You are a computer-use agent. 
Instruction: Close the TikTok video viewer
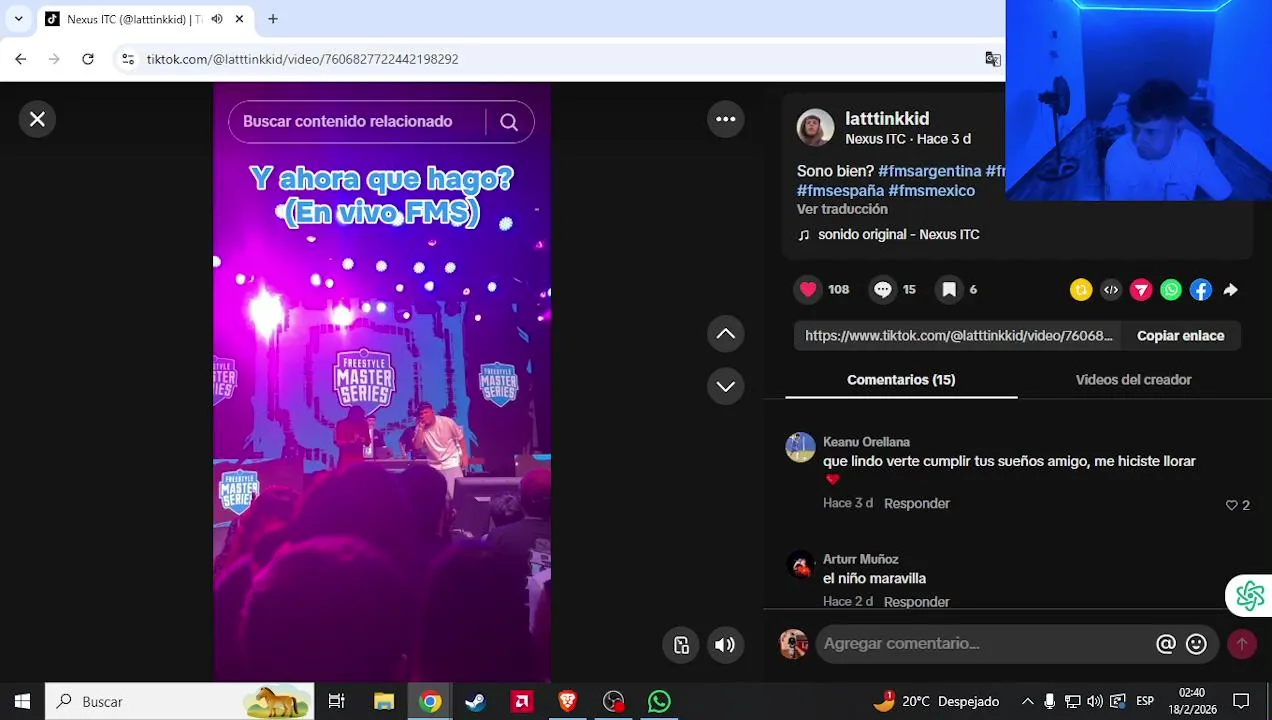click(37, 119)
